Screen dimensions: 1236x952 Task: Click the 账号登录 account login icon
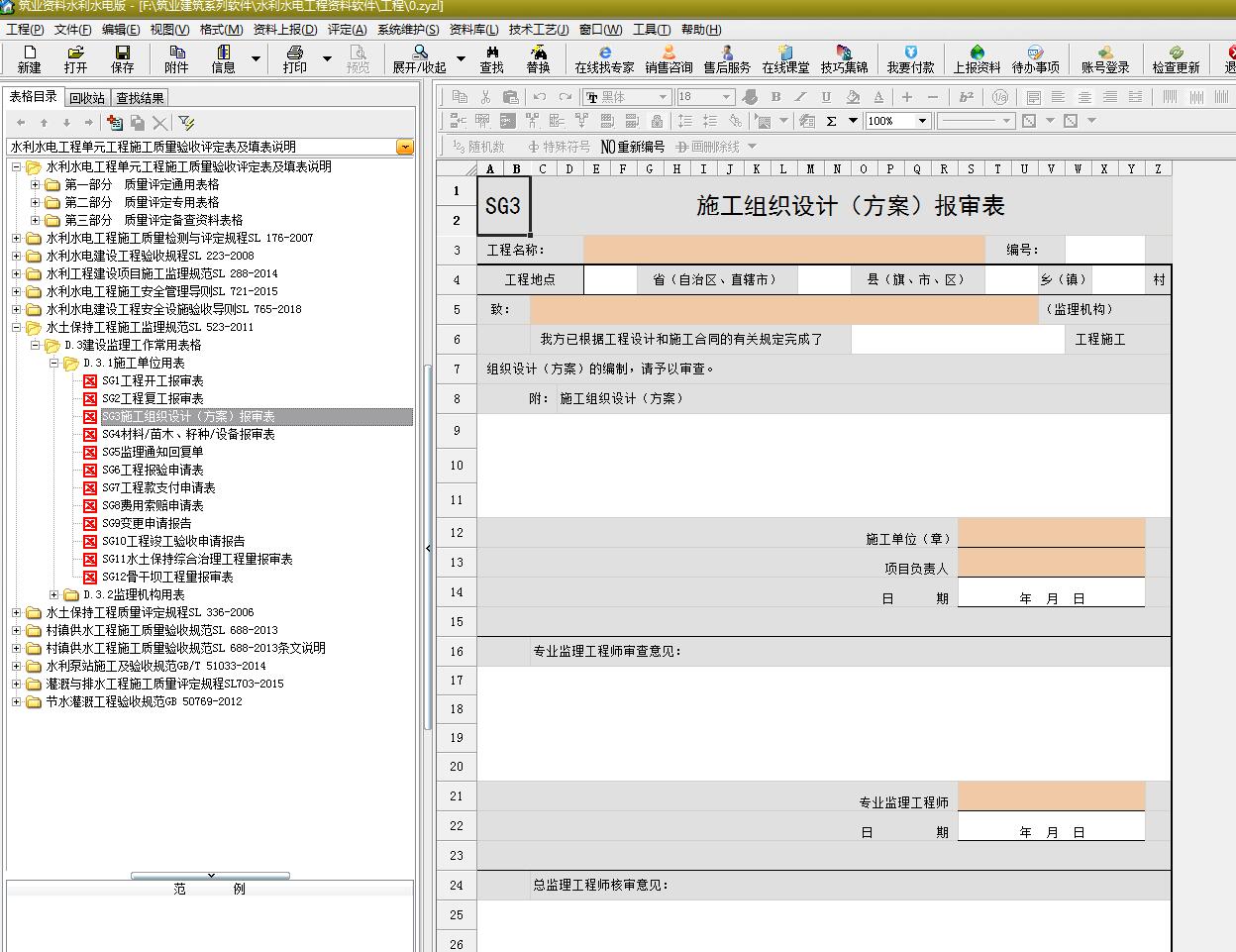coord(1105,58)
